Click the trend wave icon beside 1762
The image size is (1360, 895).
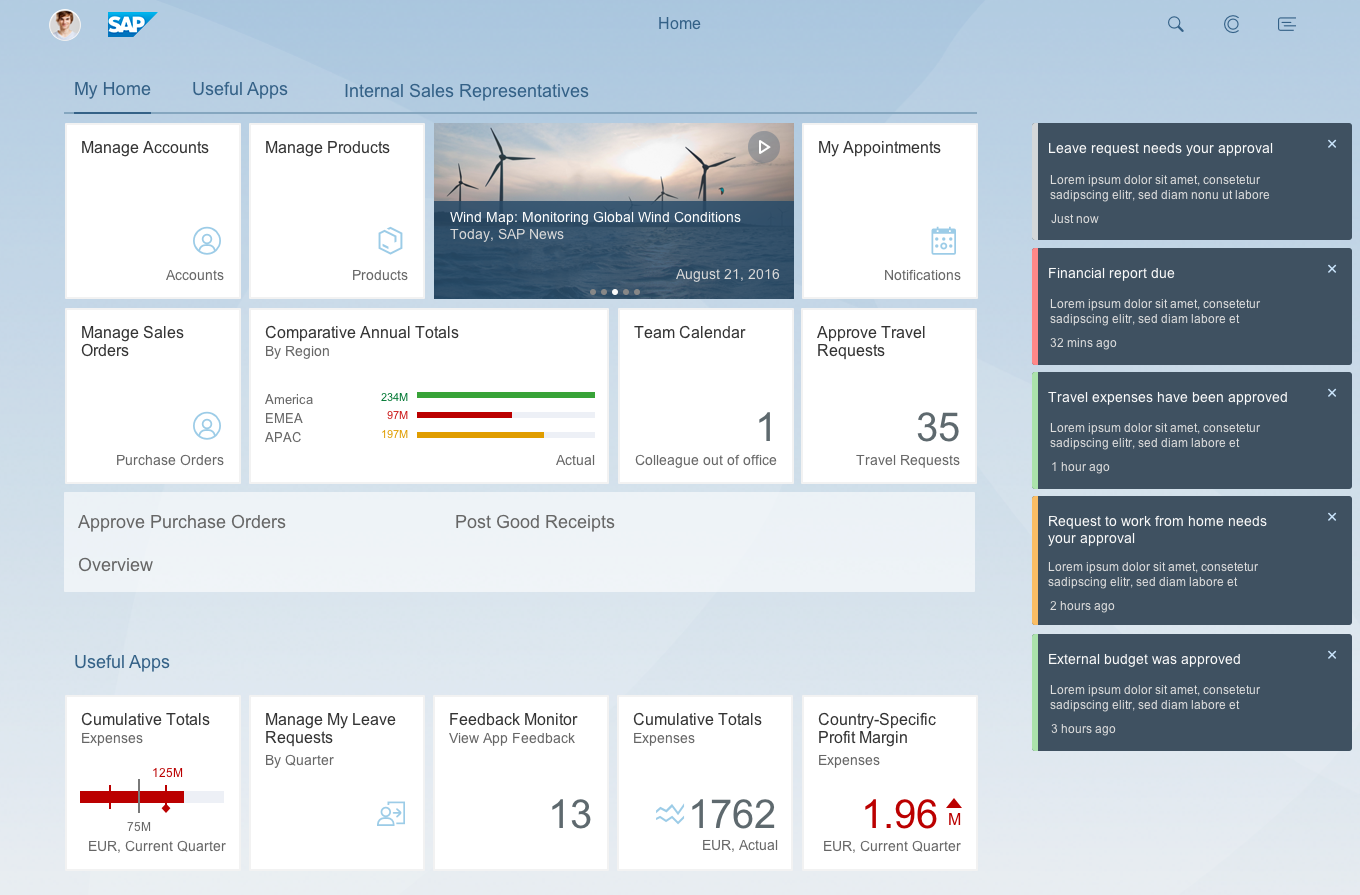pyautogui.click(x=670, y=814)
